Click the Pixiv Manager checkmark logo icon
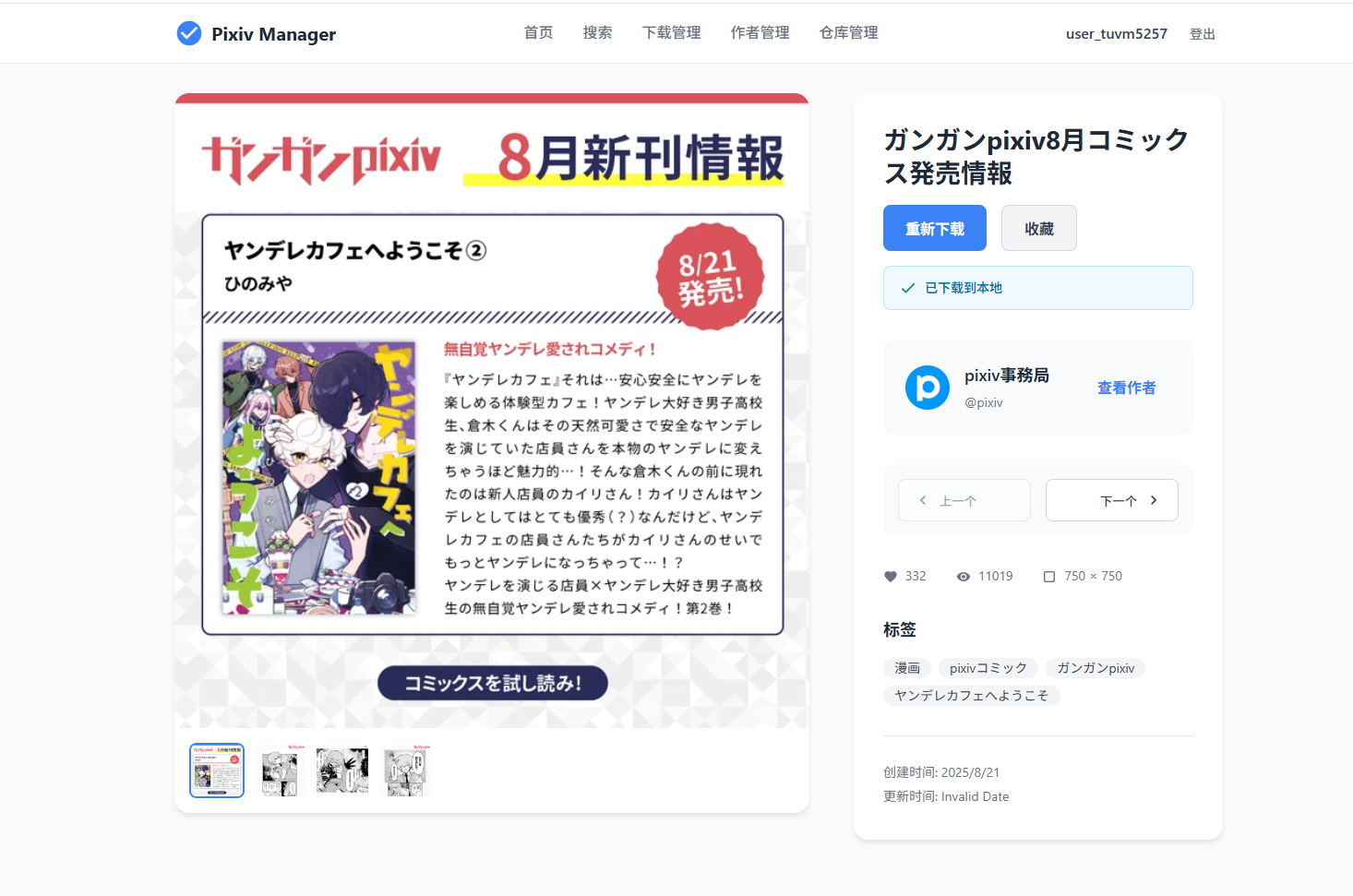The height and width of the screenshot is (896, 1353). click(189, 33)
